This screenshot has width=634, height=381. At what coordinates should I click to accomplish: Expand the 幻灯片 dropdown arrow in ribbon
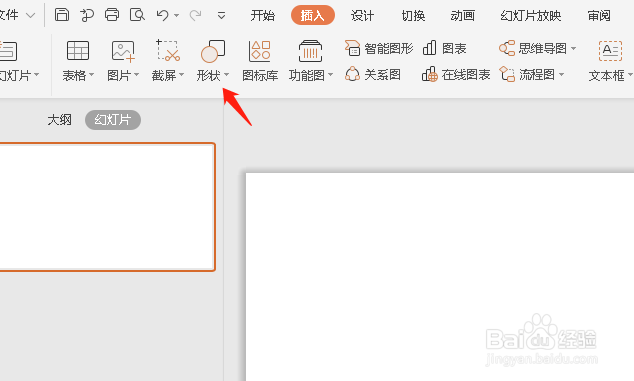[x=37, y=74]
